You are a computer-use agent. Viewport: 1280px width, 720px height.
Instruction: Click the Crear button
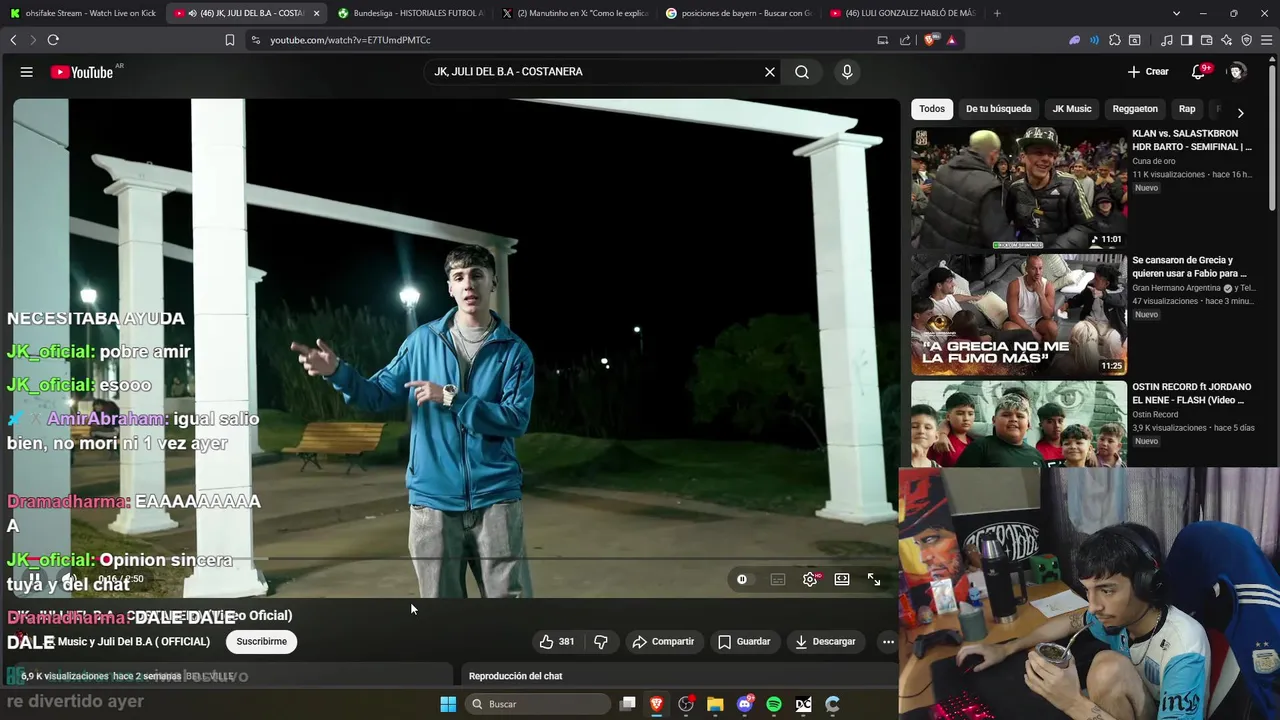[1148, 72]
